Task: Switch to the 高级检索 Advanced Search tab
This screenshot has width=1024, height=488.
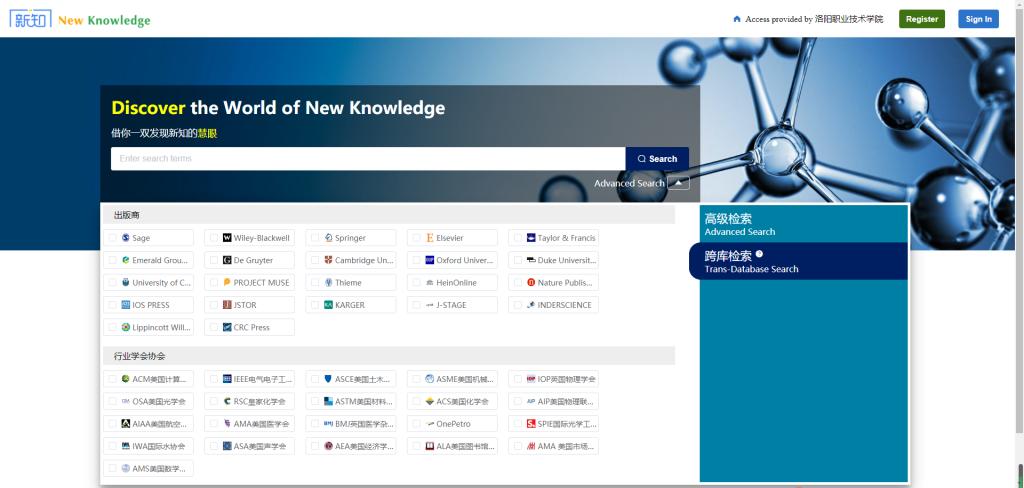Action: (x=740, y=224)
